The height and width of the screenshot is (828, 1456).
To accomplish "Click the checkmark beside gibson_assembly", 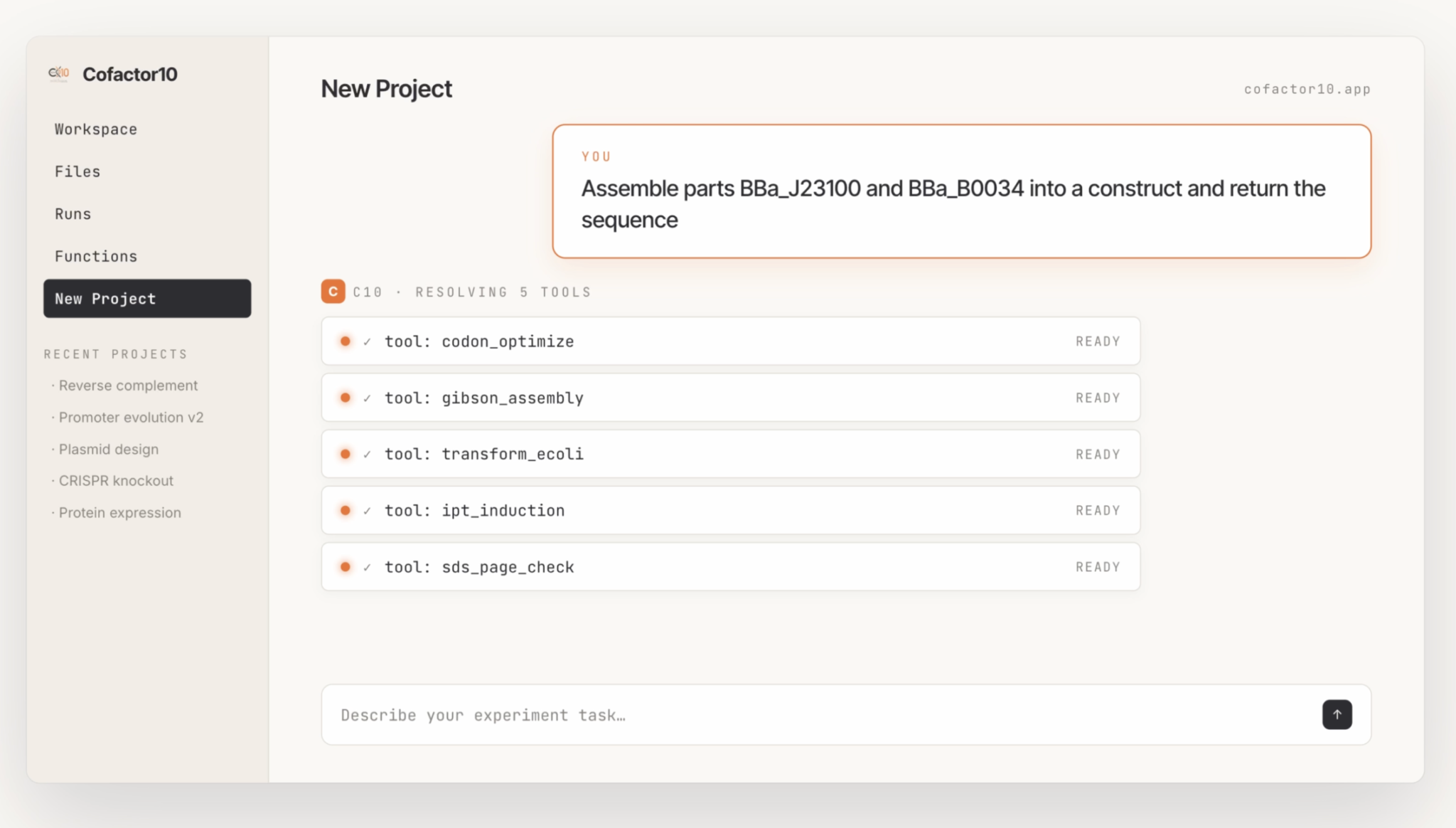I will pyautogui.click(x=367, y=398).
